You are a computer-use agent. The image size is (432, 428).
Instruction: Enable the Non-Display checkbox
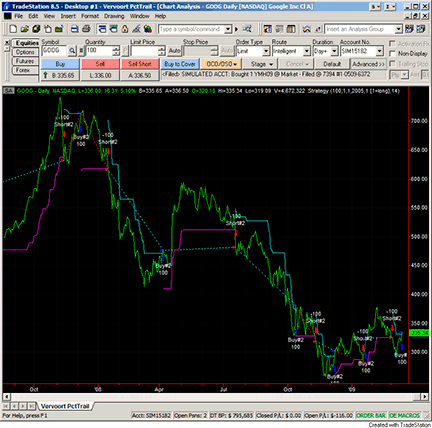(x=392, y=54)
